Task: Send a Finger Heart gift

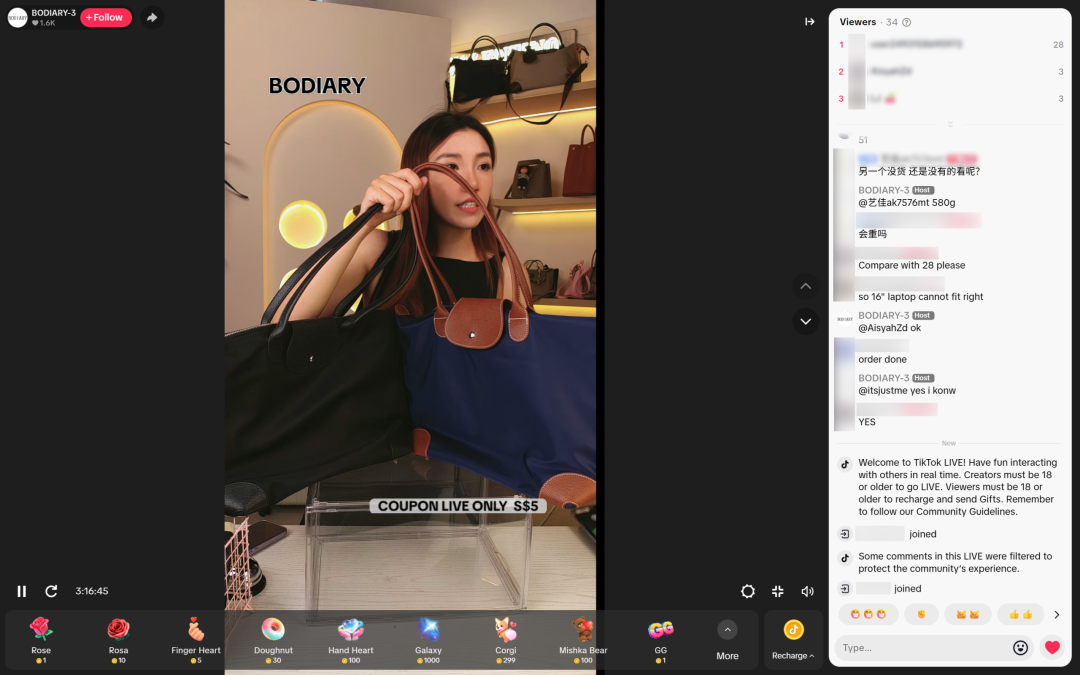Action: pyautogui.click(x=196, y=640)
